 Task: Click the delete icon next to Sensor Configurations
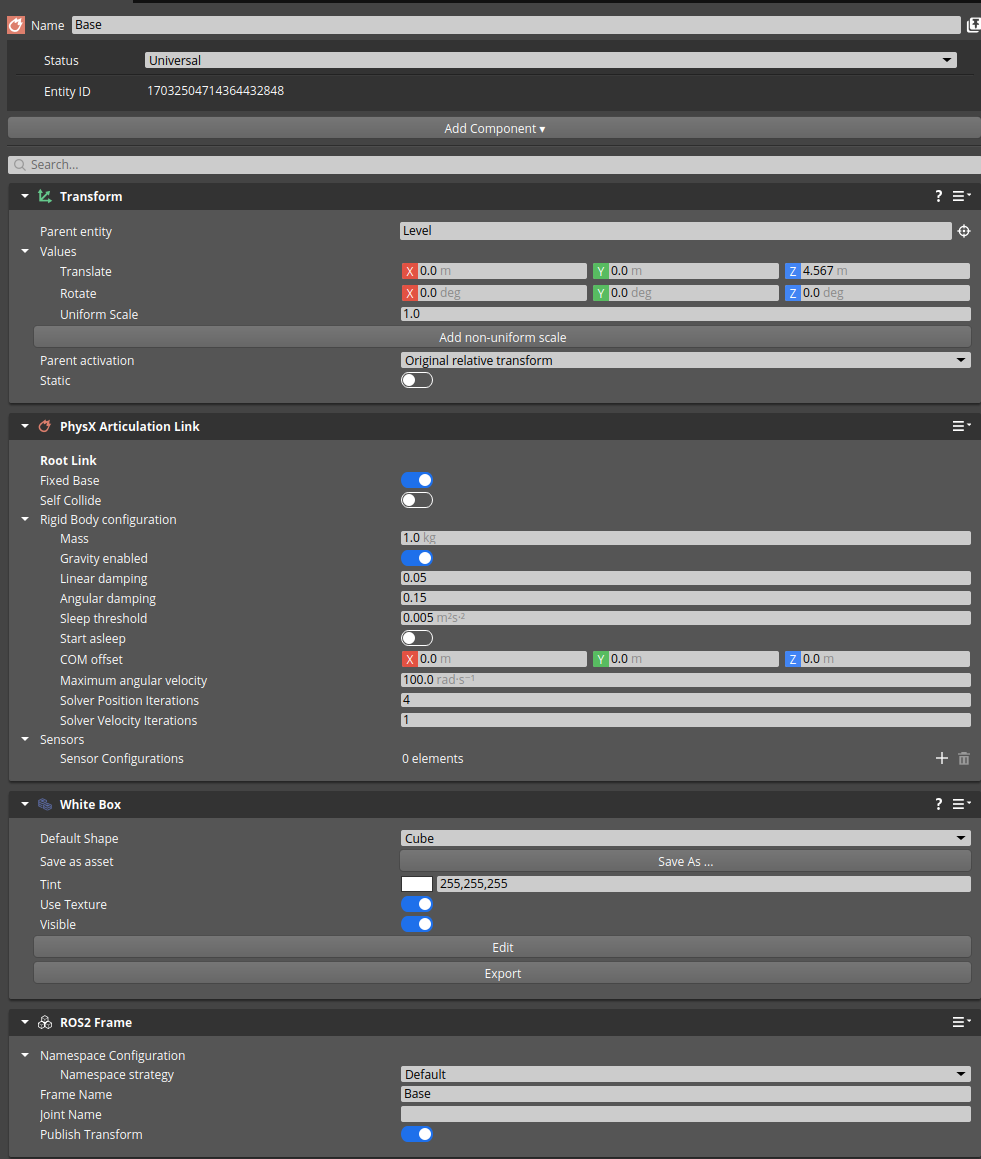pos(964,758)
